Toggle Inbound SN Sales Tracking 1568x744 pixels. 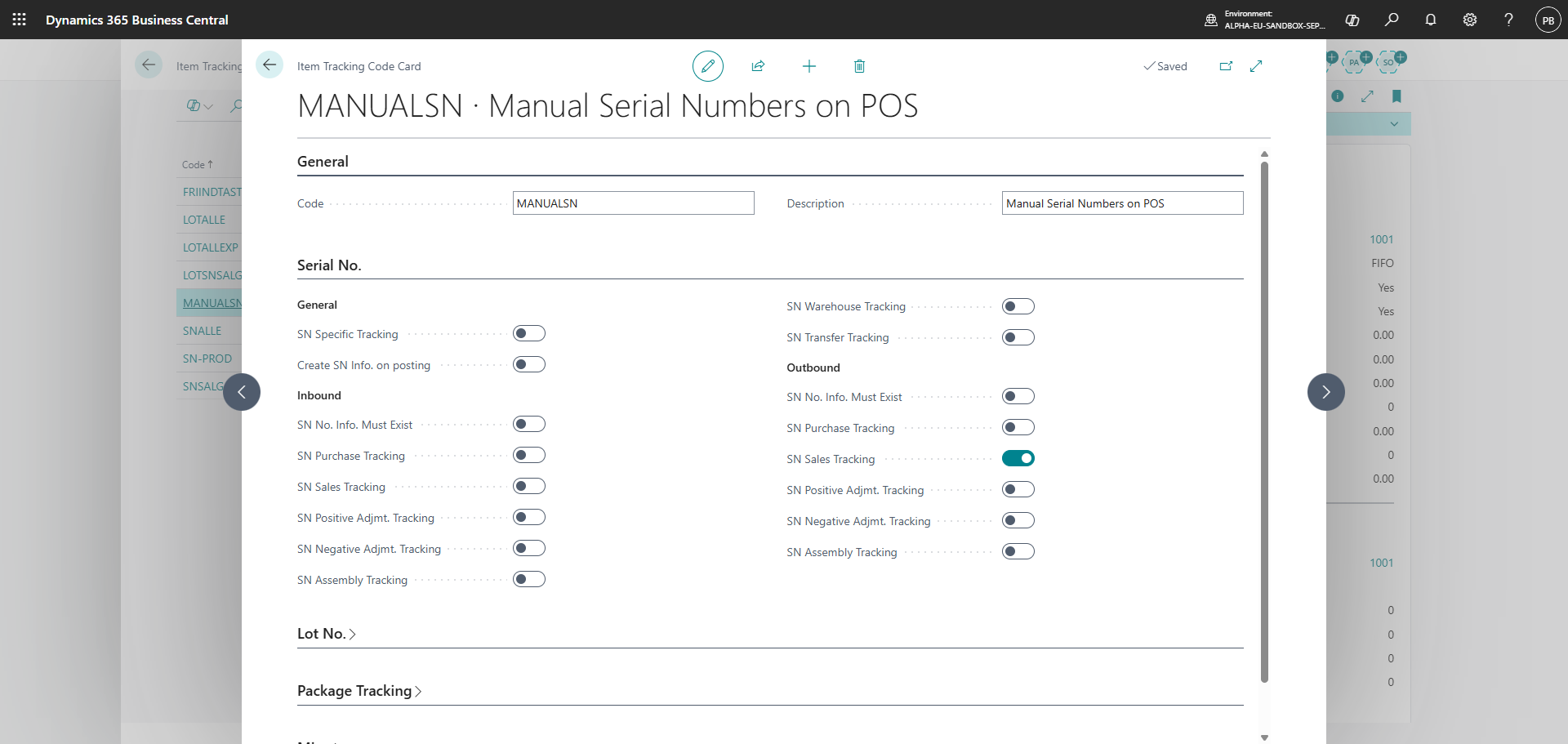pyautogui.click(x=529, y=486)
